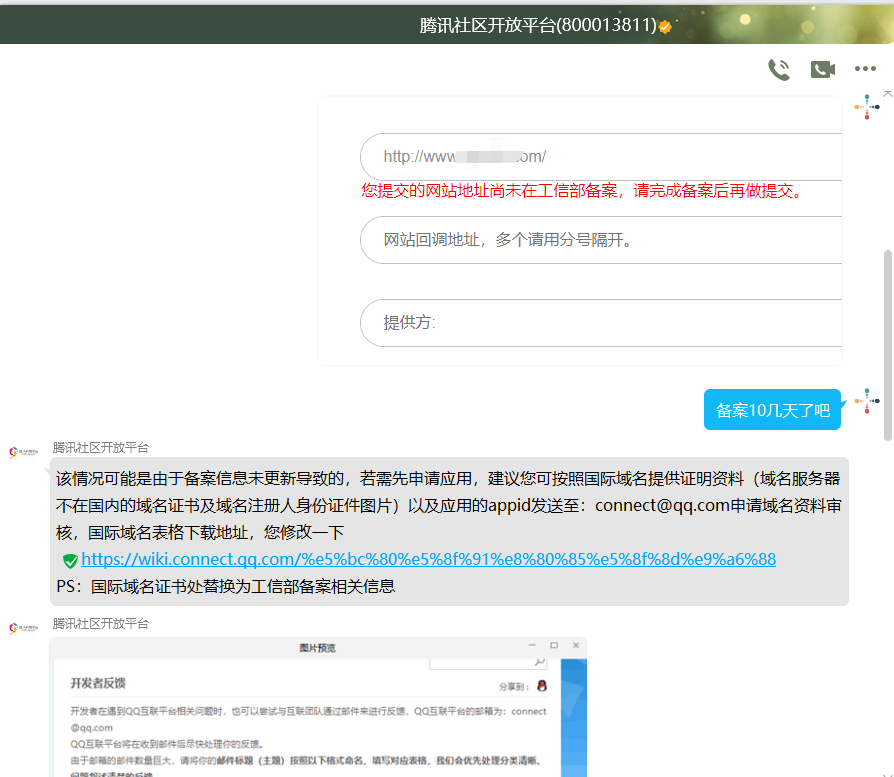The width and height of the screenshot is (894, 777).
Task: Click the green shield icon before the wiki link
Action: point(70,560)
